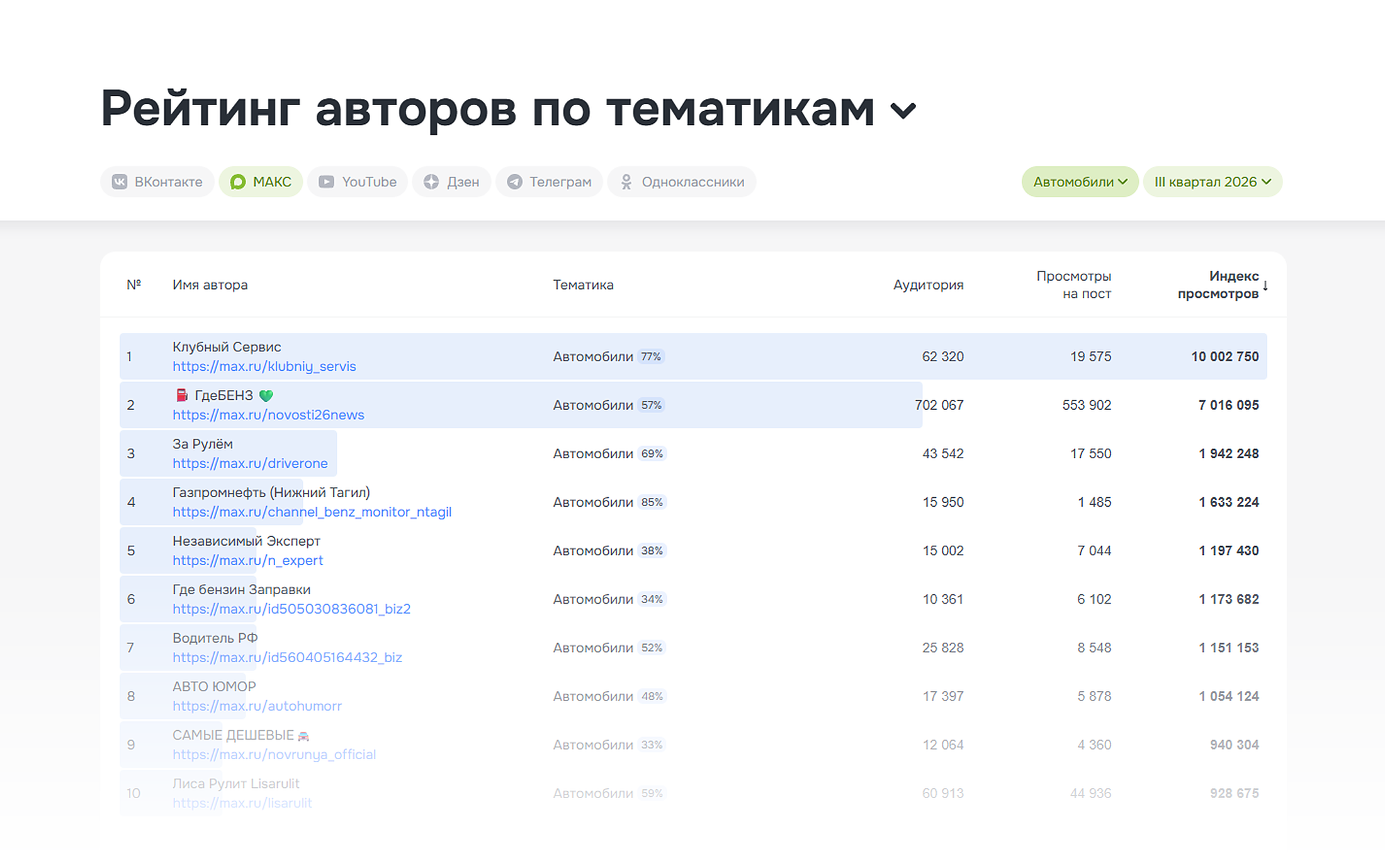Click index value 1 173 682
The height and width of the screenshot is (868, 1385).
pos(1228,599)
